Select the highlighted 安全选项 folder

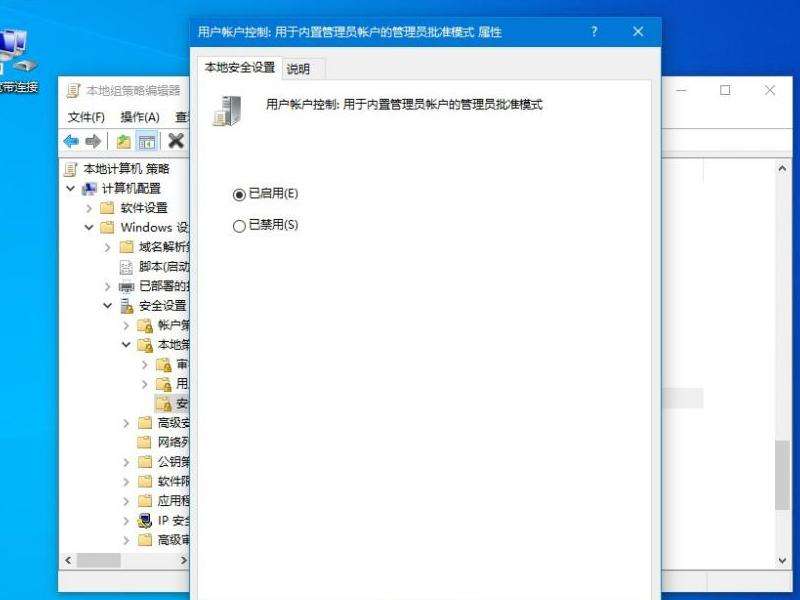click(172, 404)
